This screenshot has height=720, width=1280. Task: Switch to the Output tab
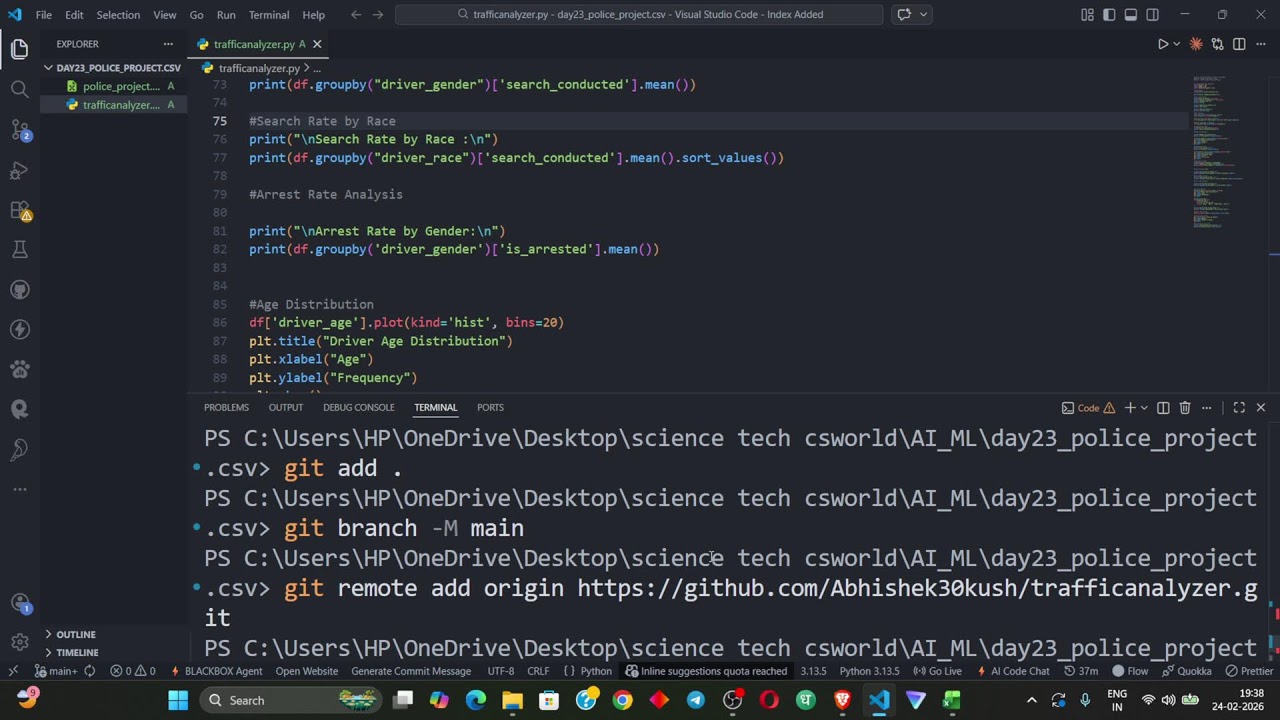click(x=285, y=407)
